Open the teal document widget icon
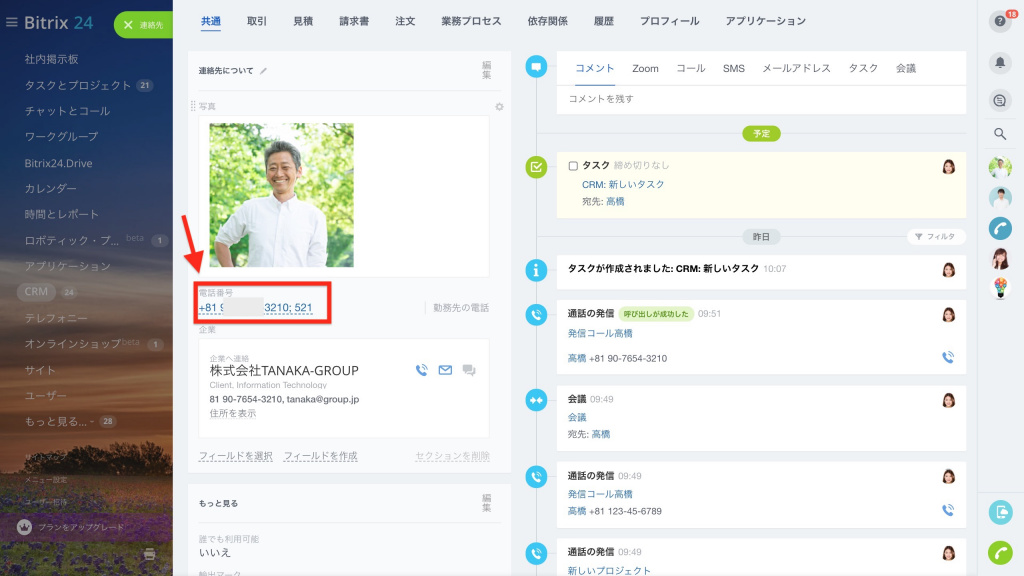Viewport: 1024px width, 576px height. (1000, 512)
